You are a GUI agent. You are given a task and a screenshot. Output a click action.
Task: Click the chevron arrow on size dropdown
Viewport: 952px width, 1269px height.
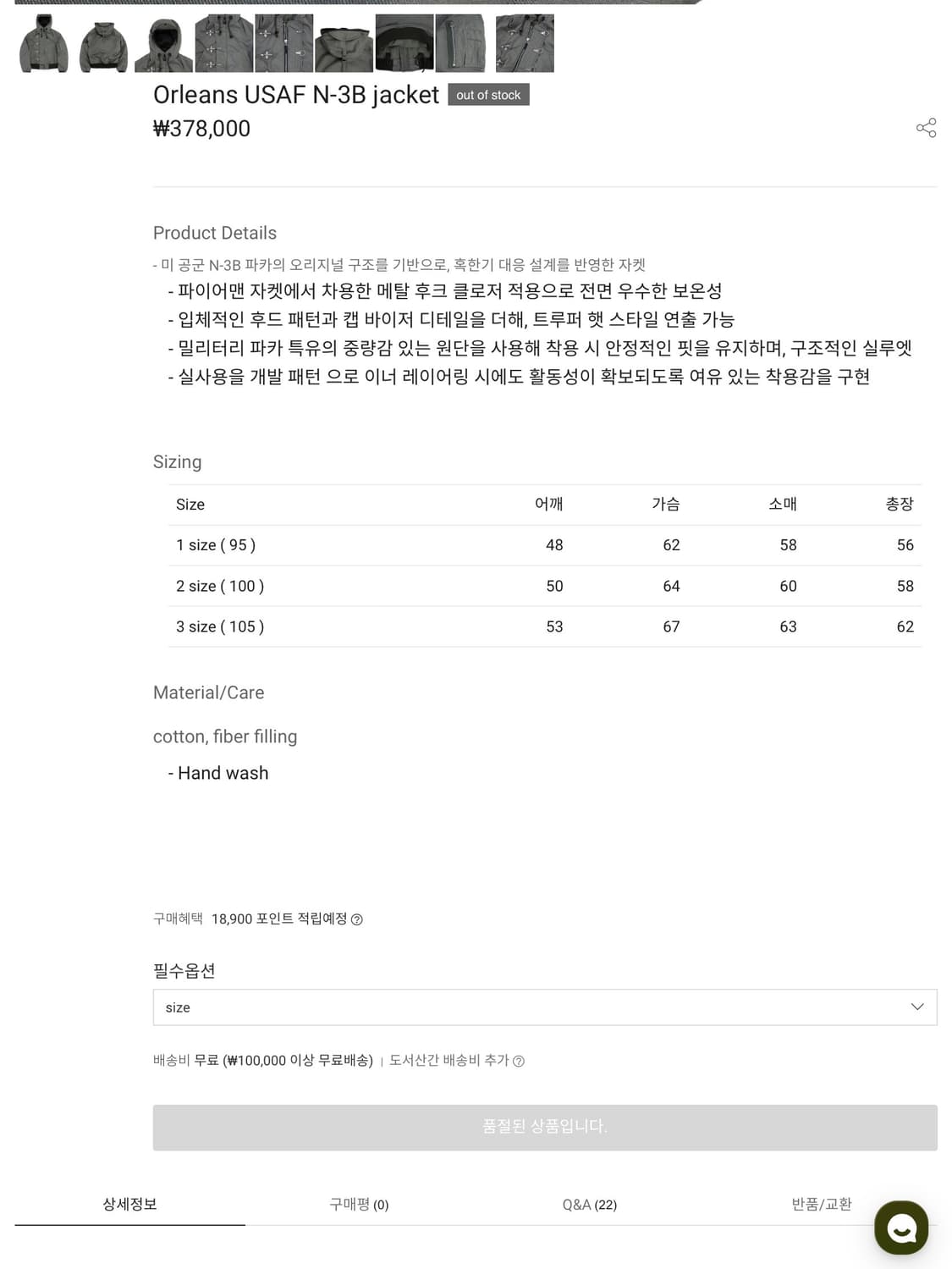pos(917,1007)
